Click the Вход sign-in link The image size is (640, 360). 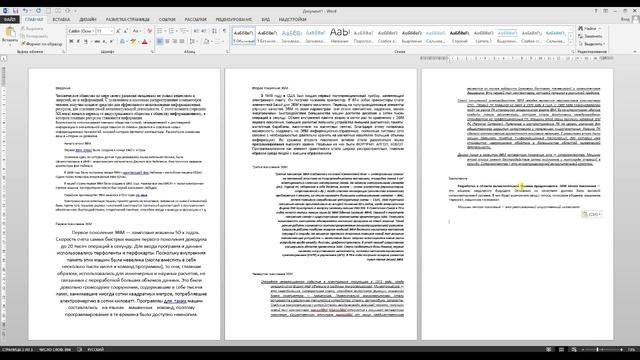point(625,20)
